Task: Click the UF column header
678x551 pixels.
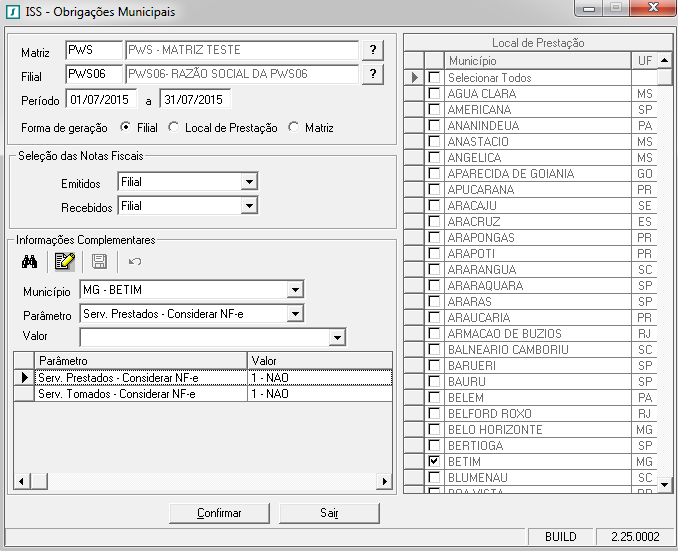Action: pos(644,61)
